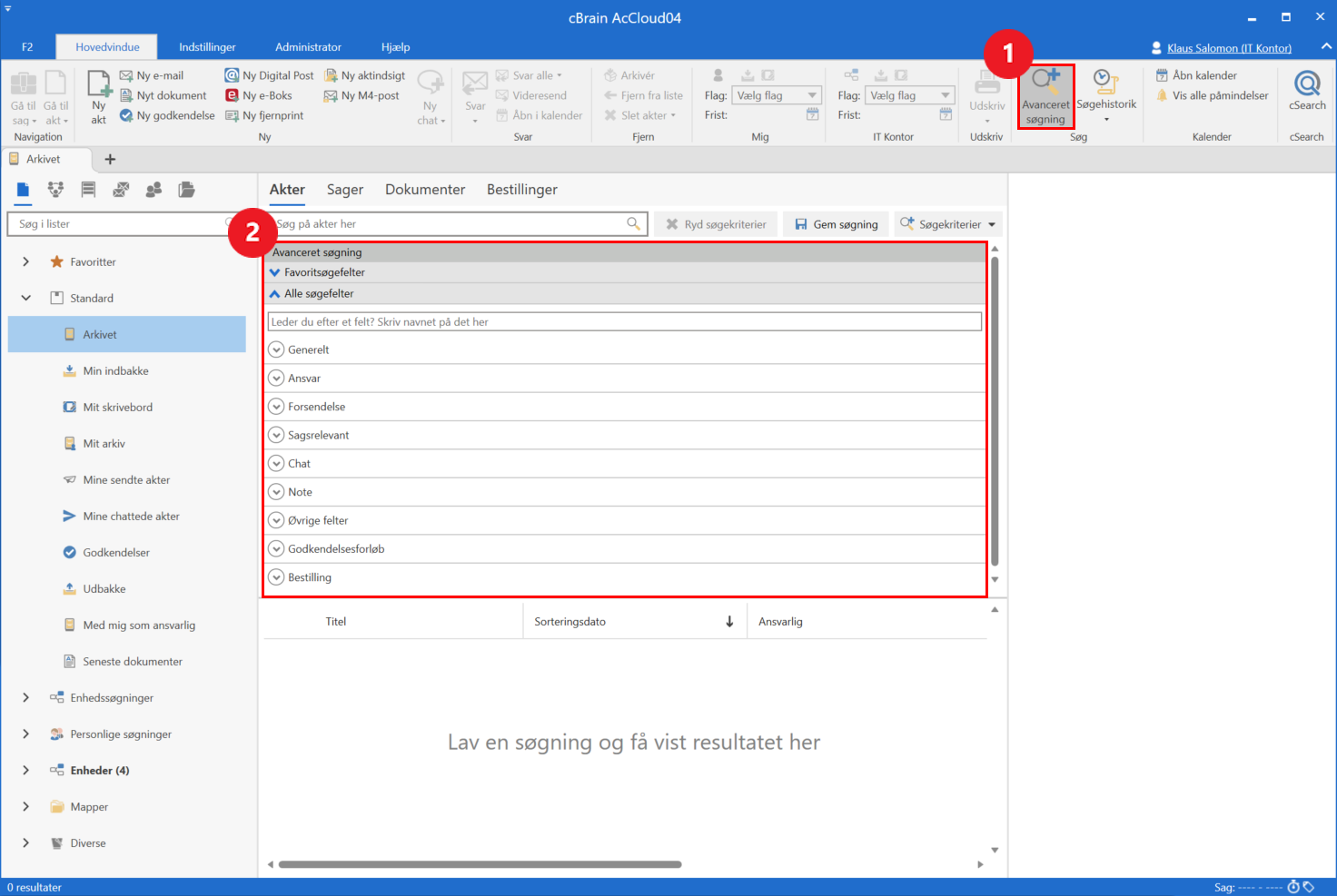The width and height of the screenshot is (1337, 896).
Task: Open the Søgekriterier dropdown
Action: click(948, 224)
